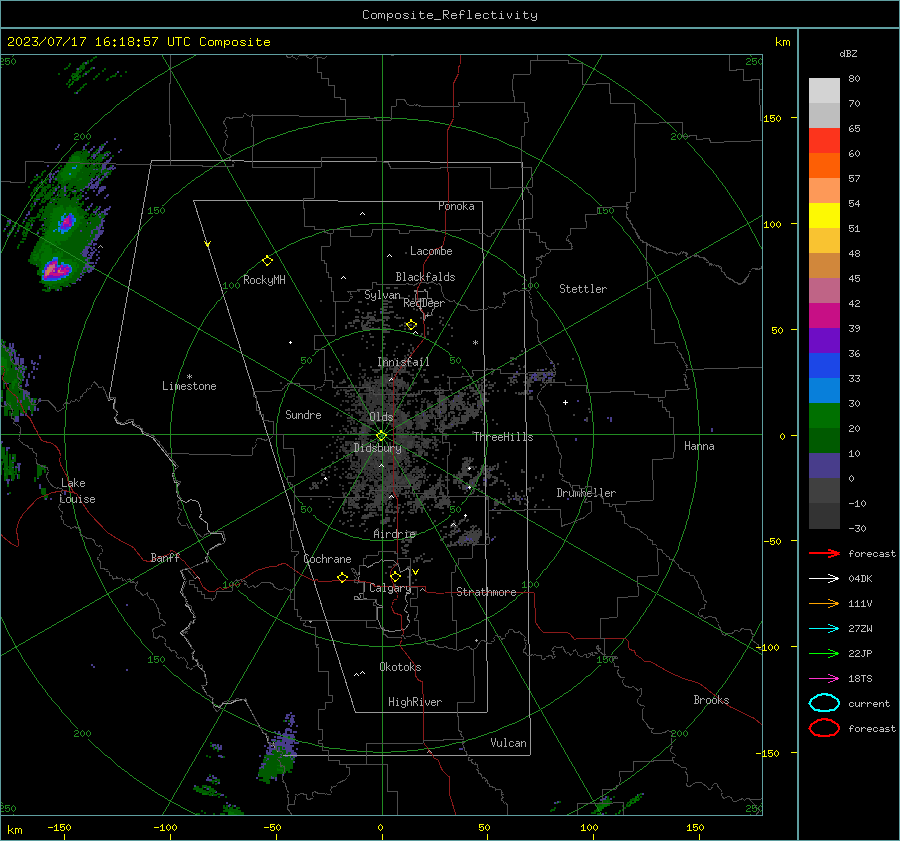Screen dimensions: 900x841
Task: Select the Lake Louise label
Action: [77, 491]
